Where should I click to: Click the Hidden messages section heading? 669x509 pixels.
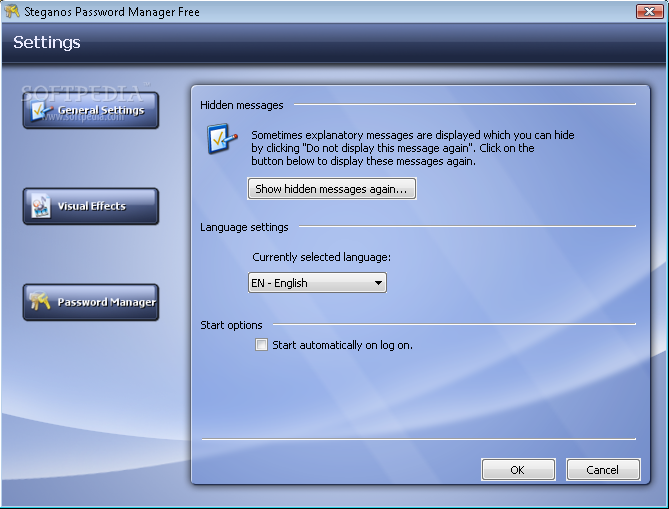tap(241, 105)
